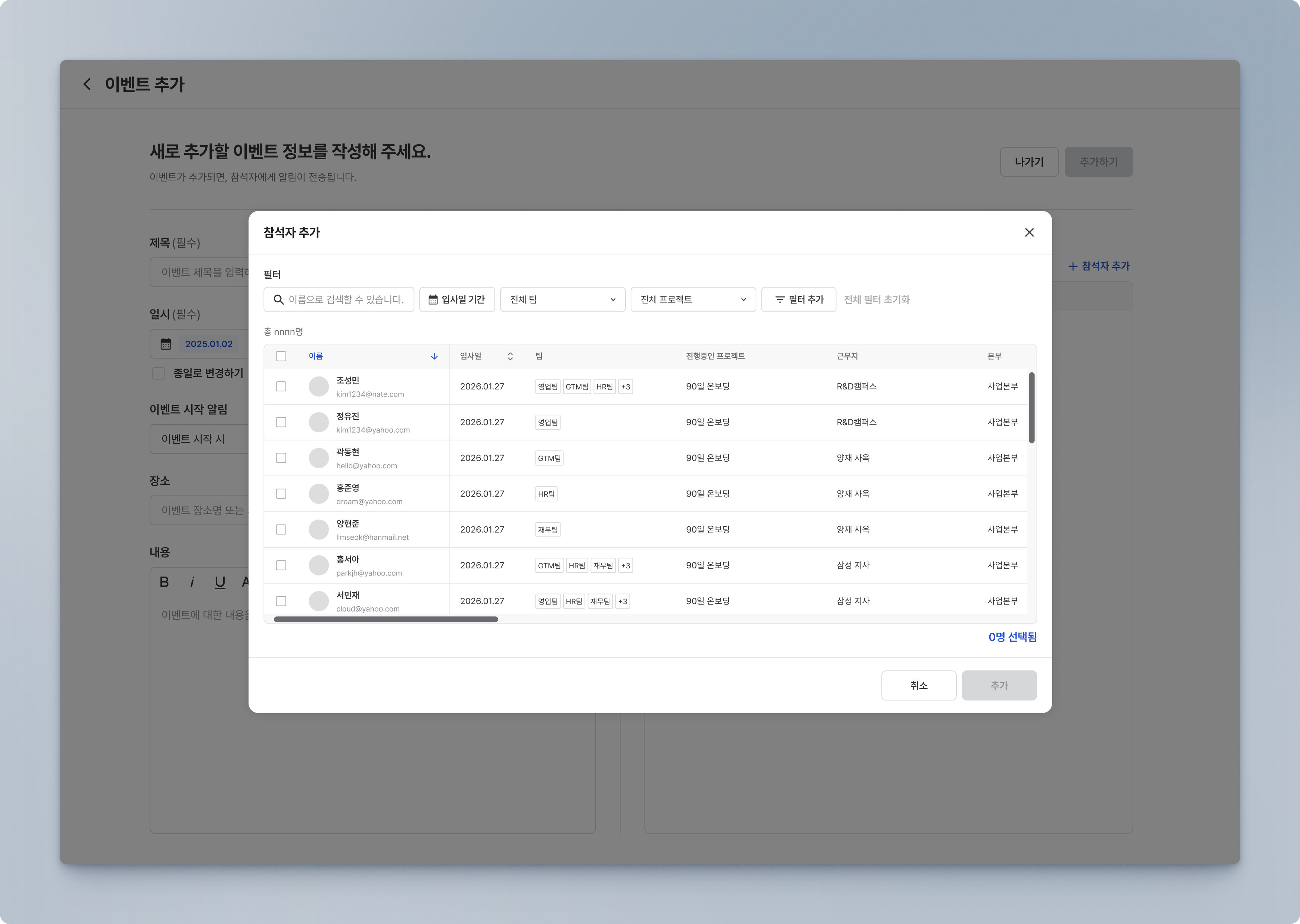This screenshot has width=1300, height=924.
Task: Click the +3 team badge for 홍서아
Action: click(625, 565)
